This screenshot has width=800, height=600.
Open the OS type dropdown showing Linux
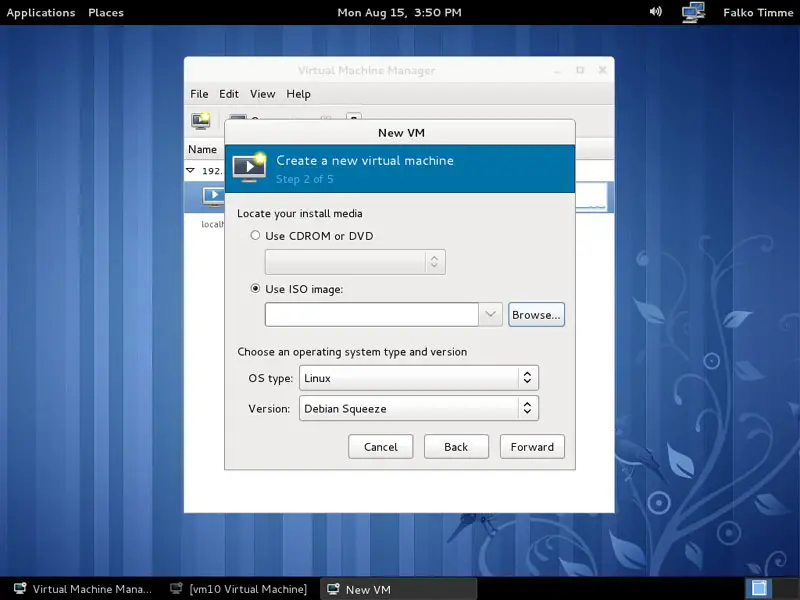[x=419, y=378]
